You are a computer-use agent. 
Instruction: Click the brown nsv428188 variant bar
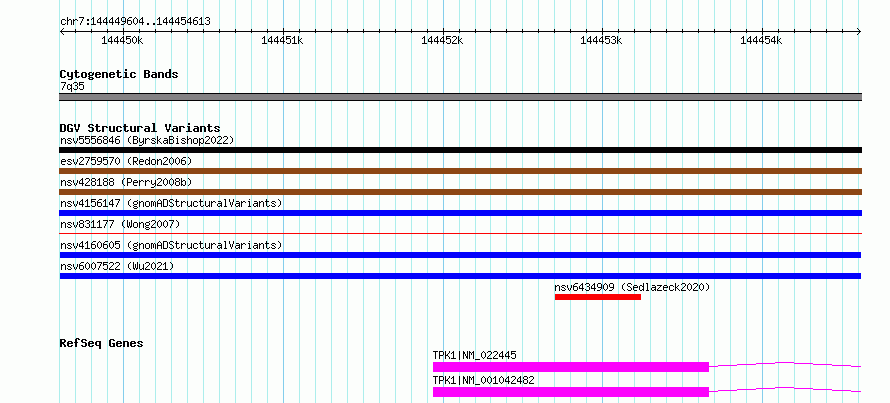(460, 192)
